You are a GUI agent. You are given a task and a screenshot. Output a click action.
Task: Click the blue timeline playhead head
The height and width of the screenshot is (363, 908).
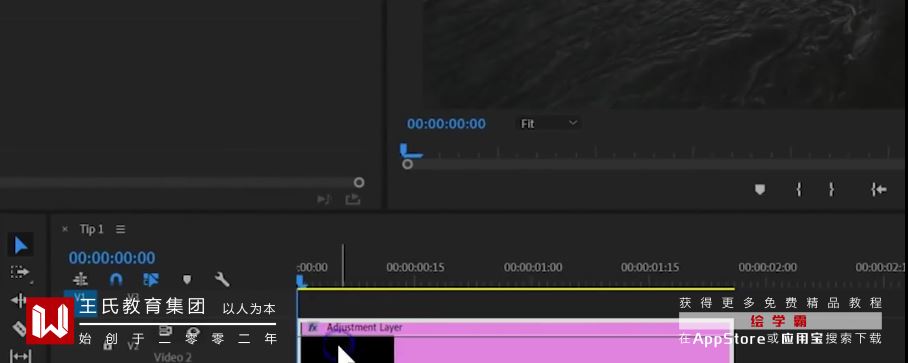[x=301, y=281]
